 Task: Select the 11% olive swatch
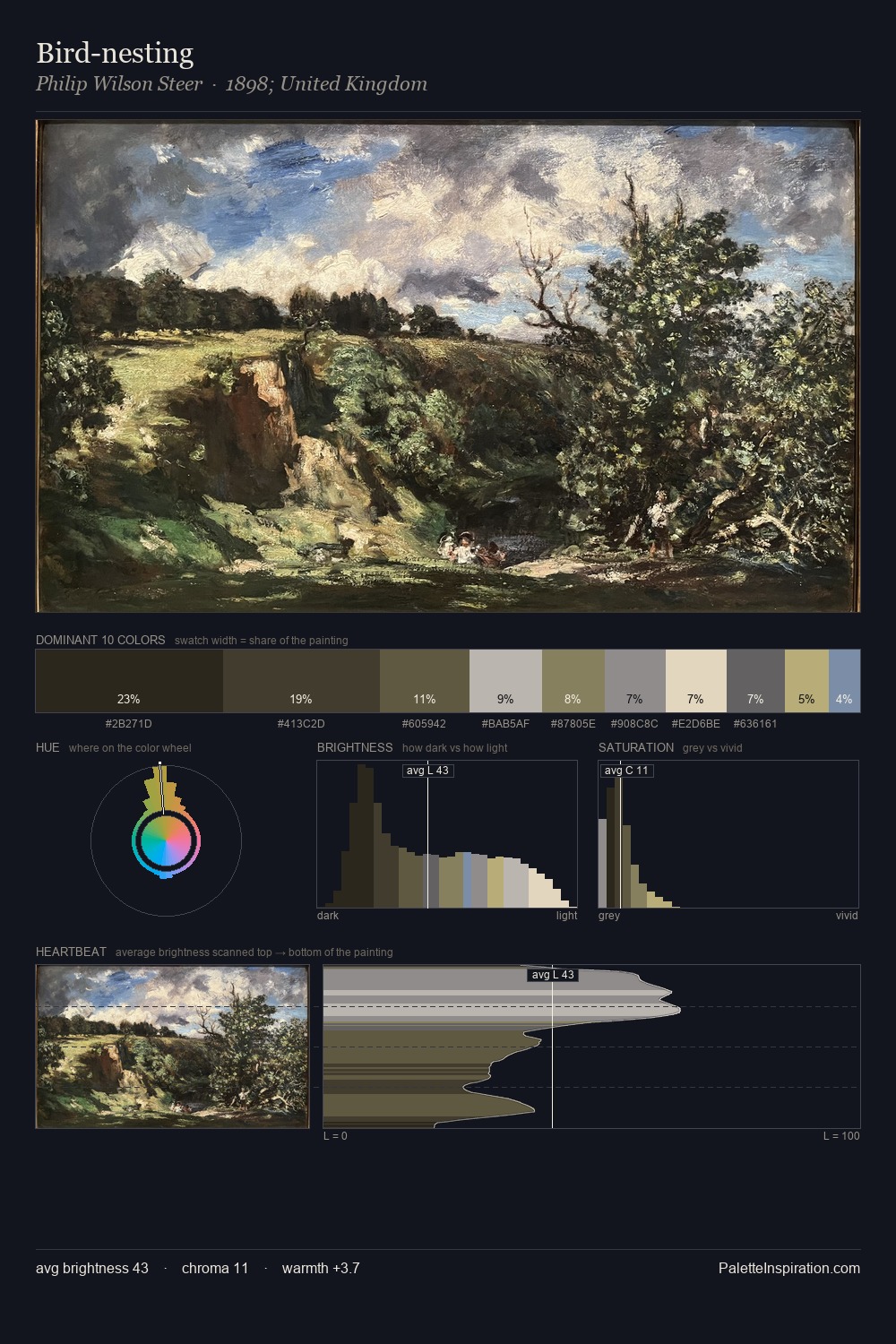pos(425,681)
